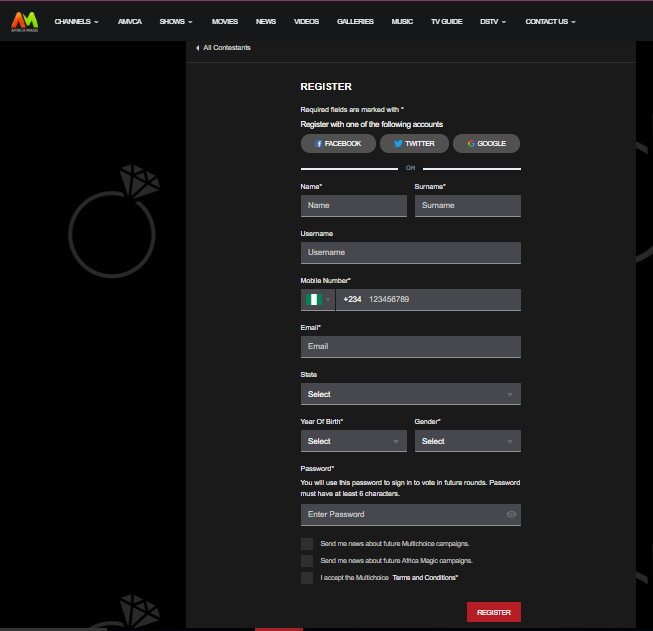Image resolution: width=653 pixels, height=631 pixels.
Task: Open the Gender dropdown
Action: [468, 441]
